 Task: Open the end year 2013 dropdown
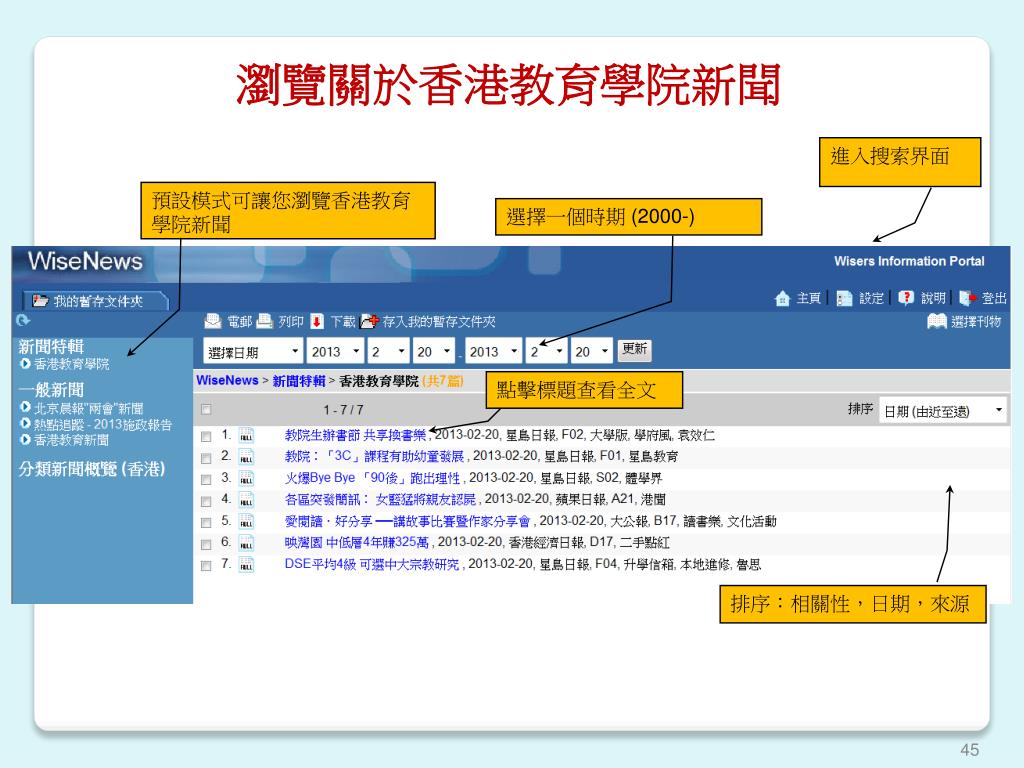[494, 351]
